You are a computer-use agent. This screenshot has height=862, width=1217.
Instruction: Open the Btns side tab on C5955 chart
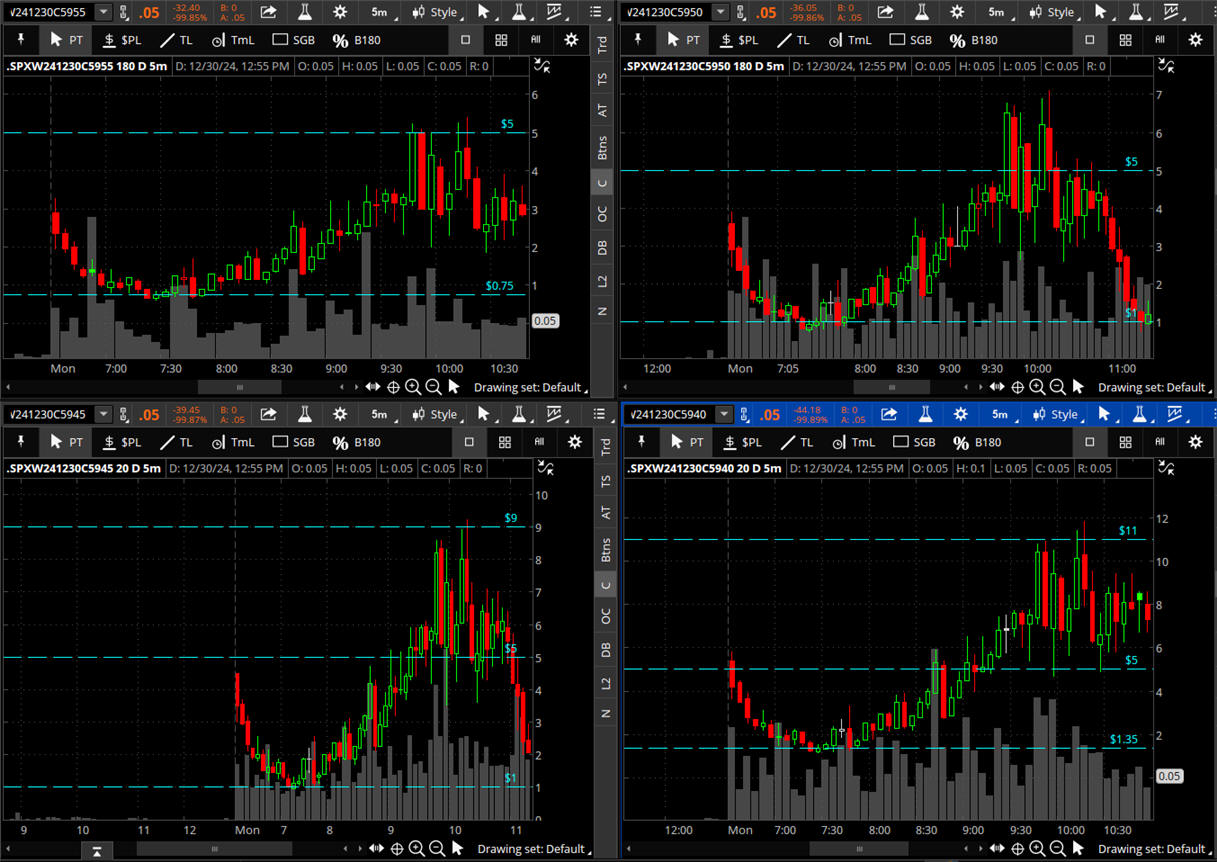pos(602,148)
